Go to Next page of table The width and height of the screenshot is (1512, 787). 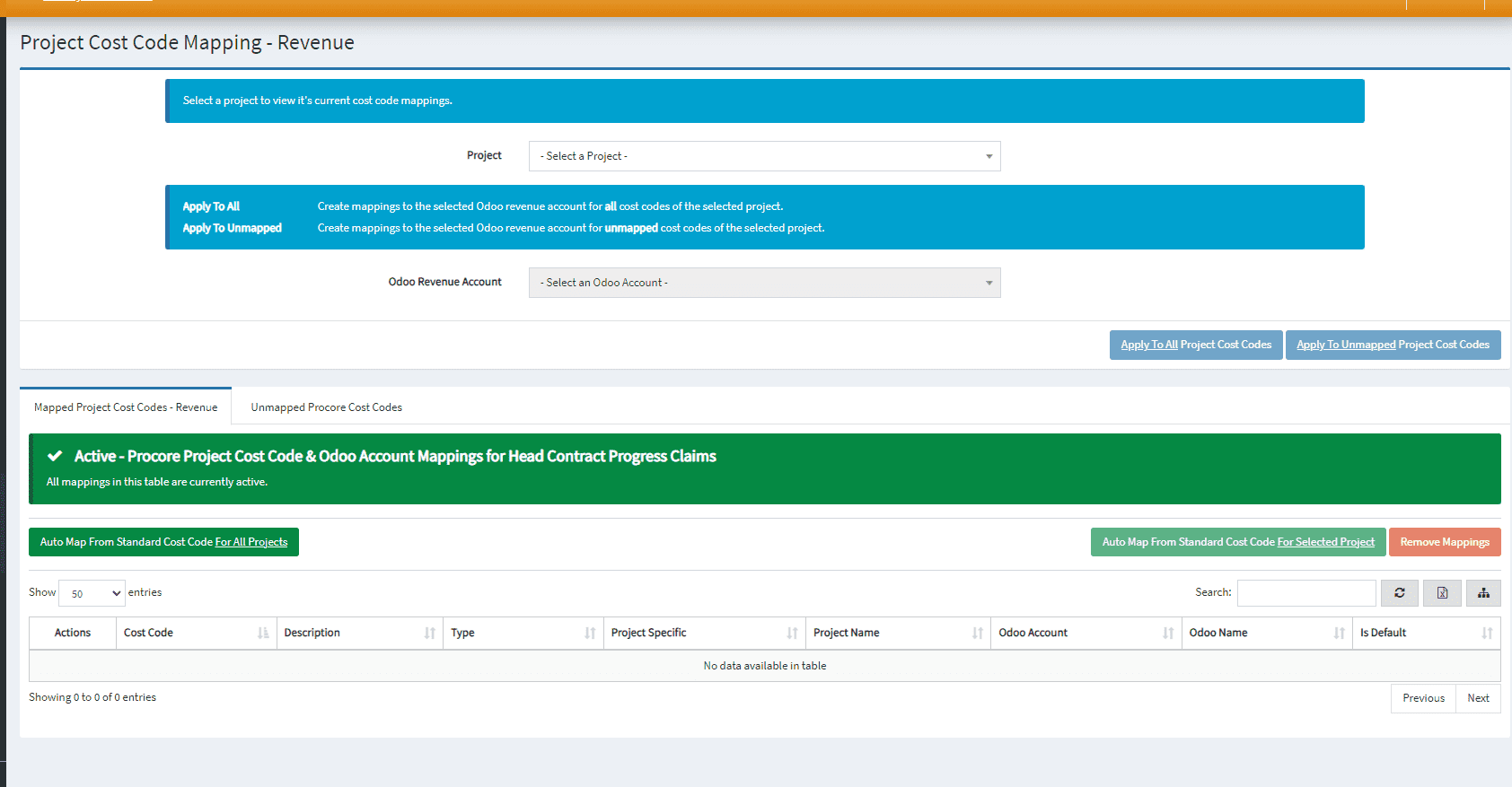pyautogui.click(x=1477, y=698)
